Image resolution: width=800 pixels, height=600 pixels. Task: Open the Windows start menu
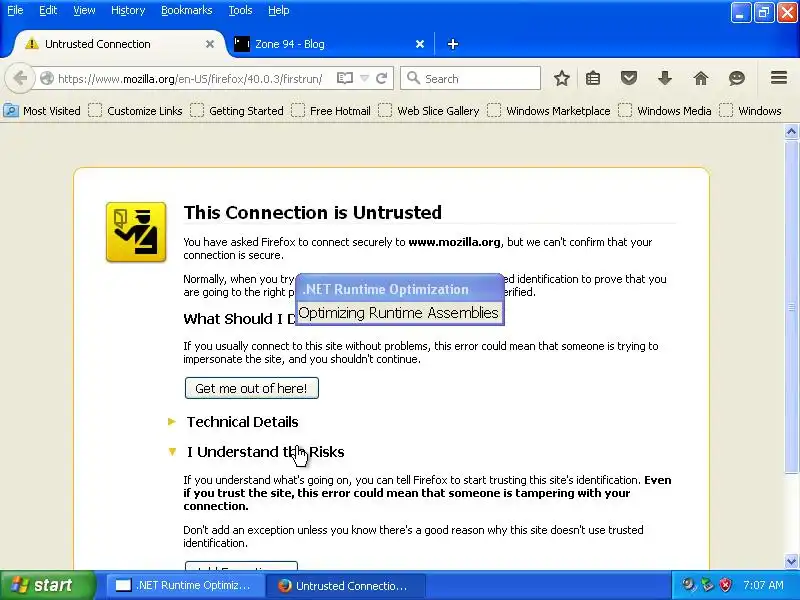coord(47,585)
